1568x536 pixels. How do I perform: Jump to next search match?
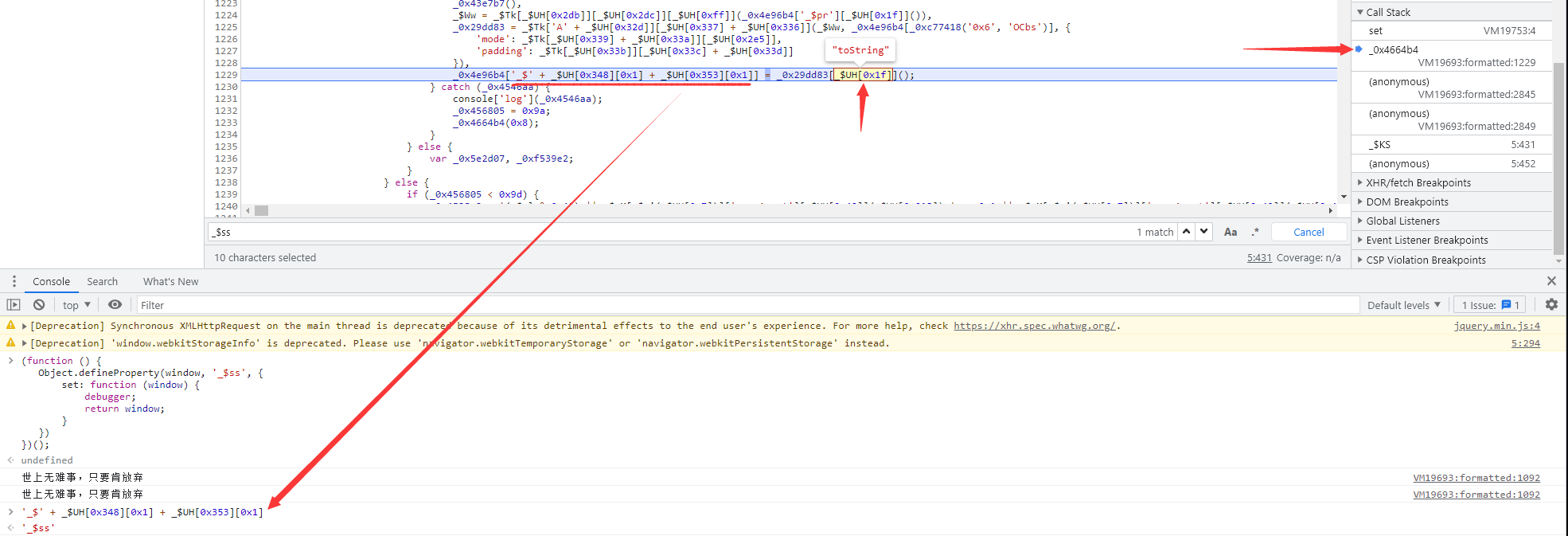tap(1203, 232)
